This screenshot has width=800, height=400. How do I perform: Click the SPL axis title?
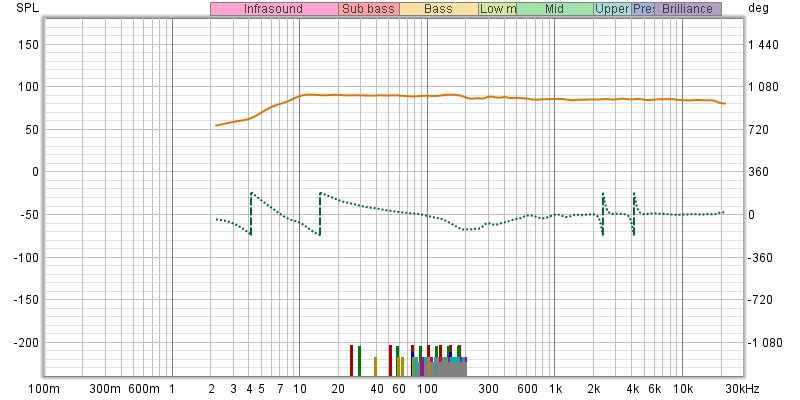click(x=28, y=8)
